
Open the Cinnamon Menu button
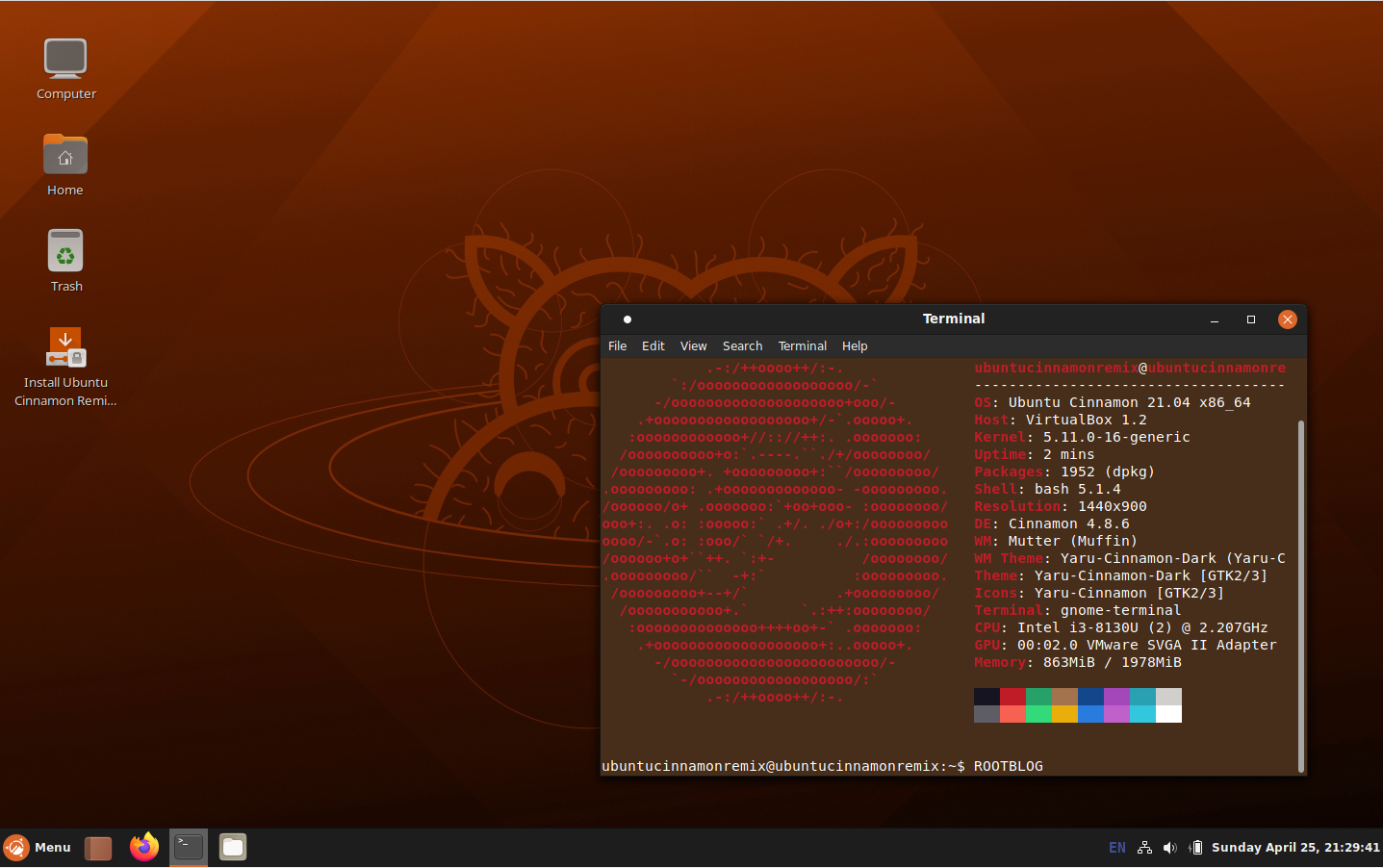tap(38, 848)
